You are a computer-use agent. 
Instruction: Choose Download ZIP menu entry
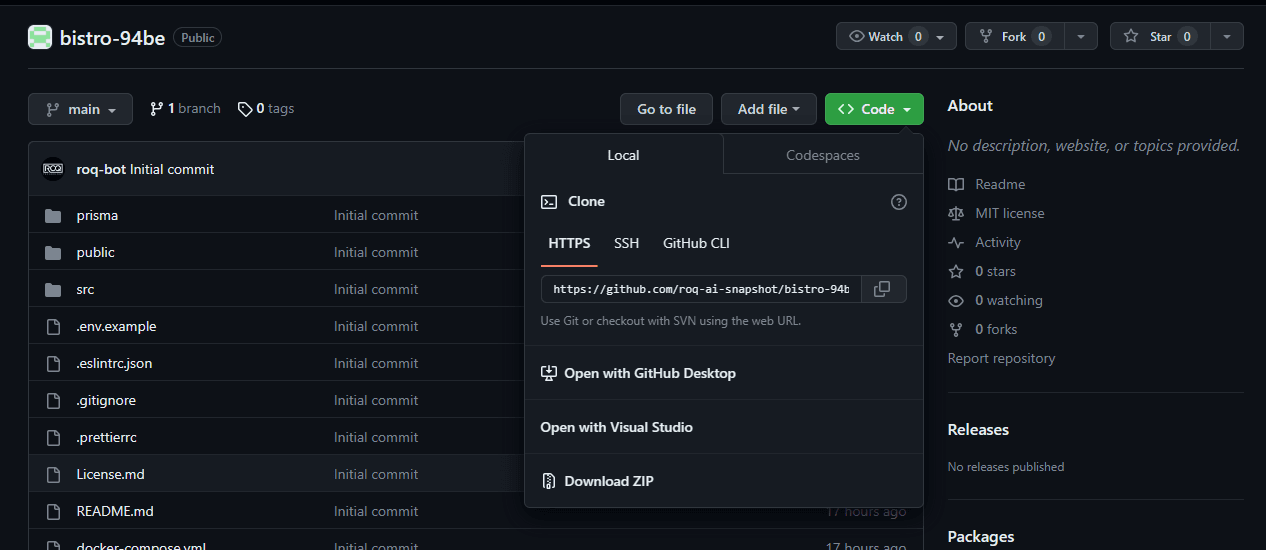(724, 481)
